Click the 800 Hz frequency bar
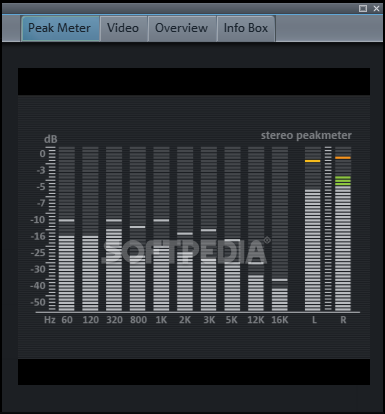 point(138,229)
